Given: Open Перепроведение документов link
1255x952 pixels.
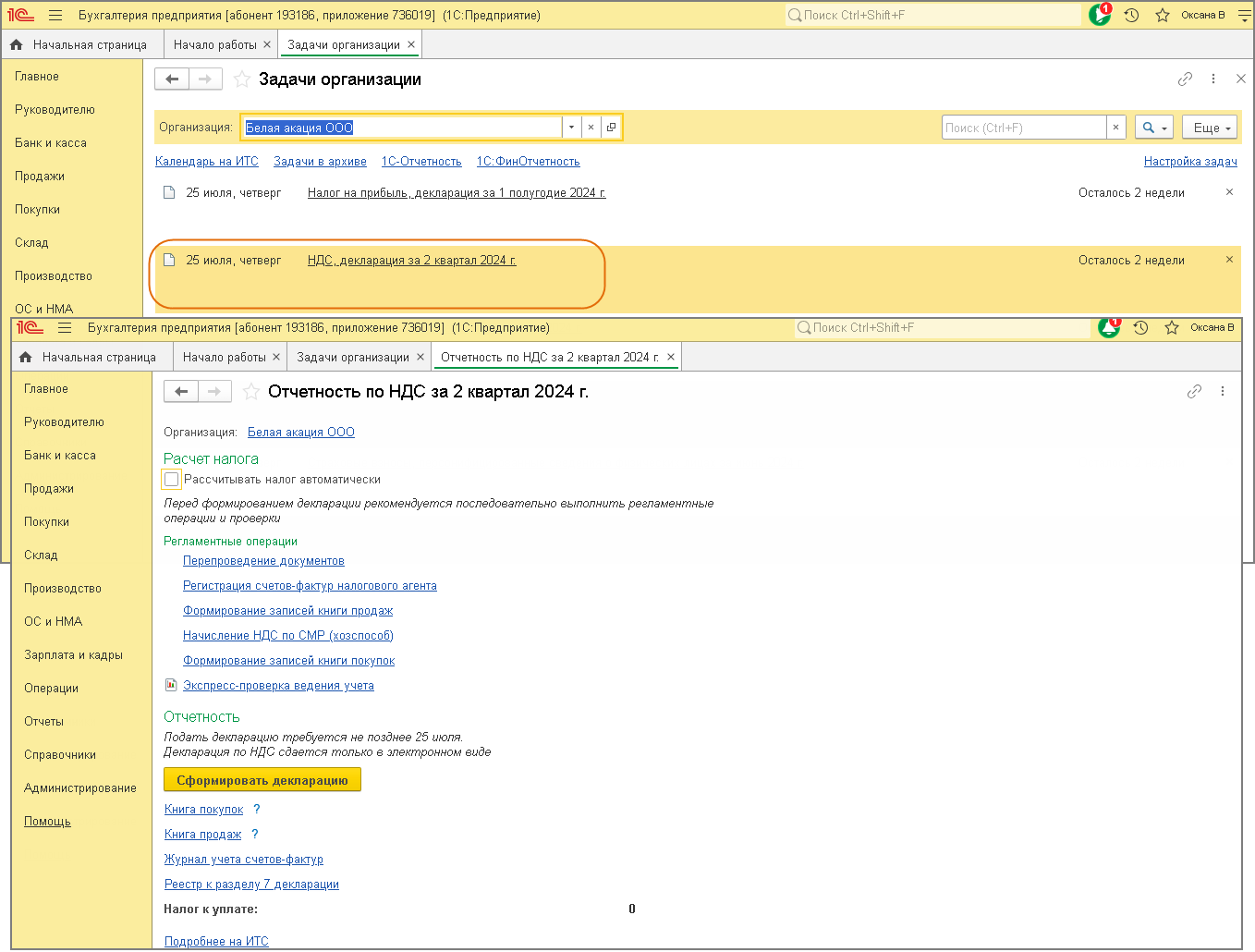Looking at the screenshot, I should 263,561.
